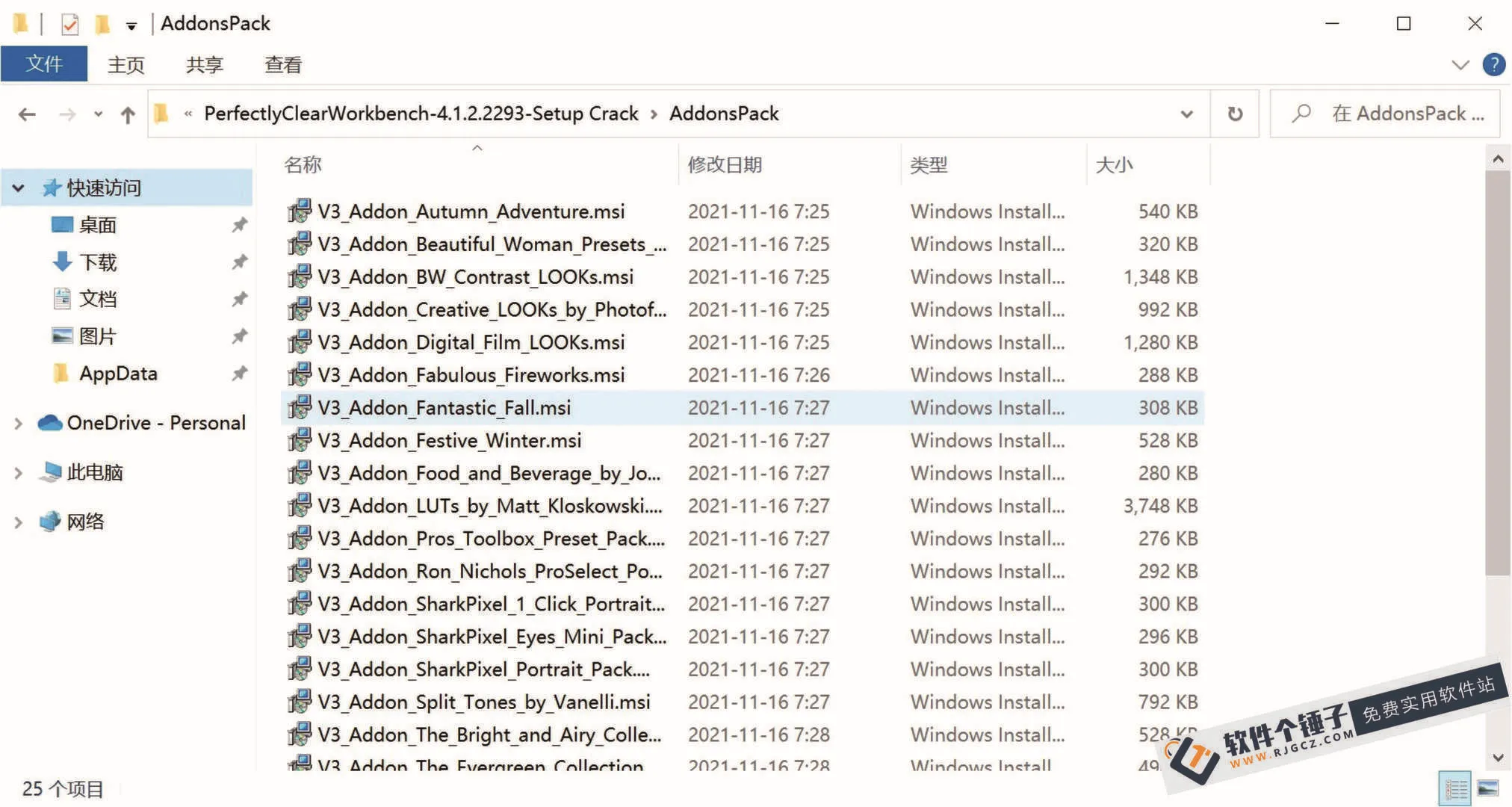This screenshot has height=807, width=1512.
Task: Select the V3_Addon_Food_and_Beverage file icon
Action: tap(300, 473)
